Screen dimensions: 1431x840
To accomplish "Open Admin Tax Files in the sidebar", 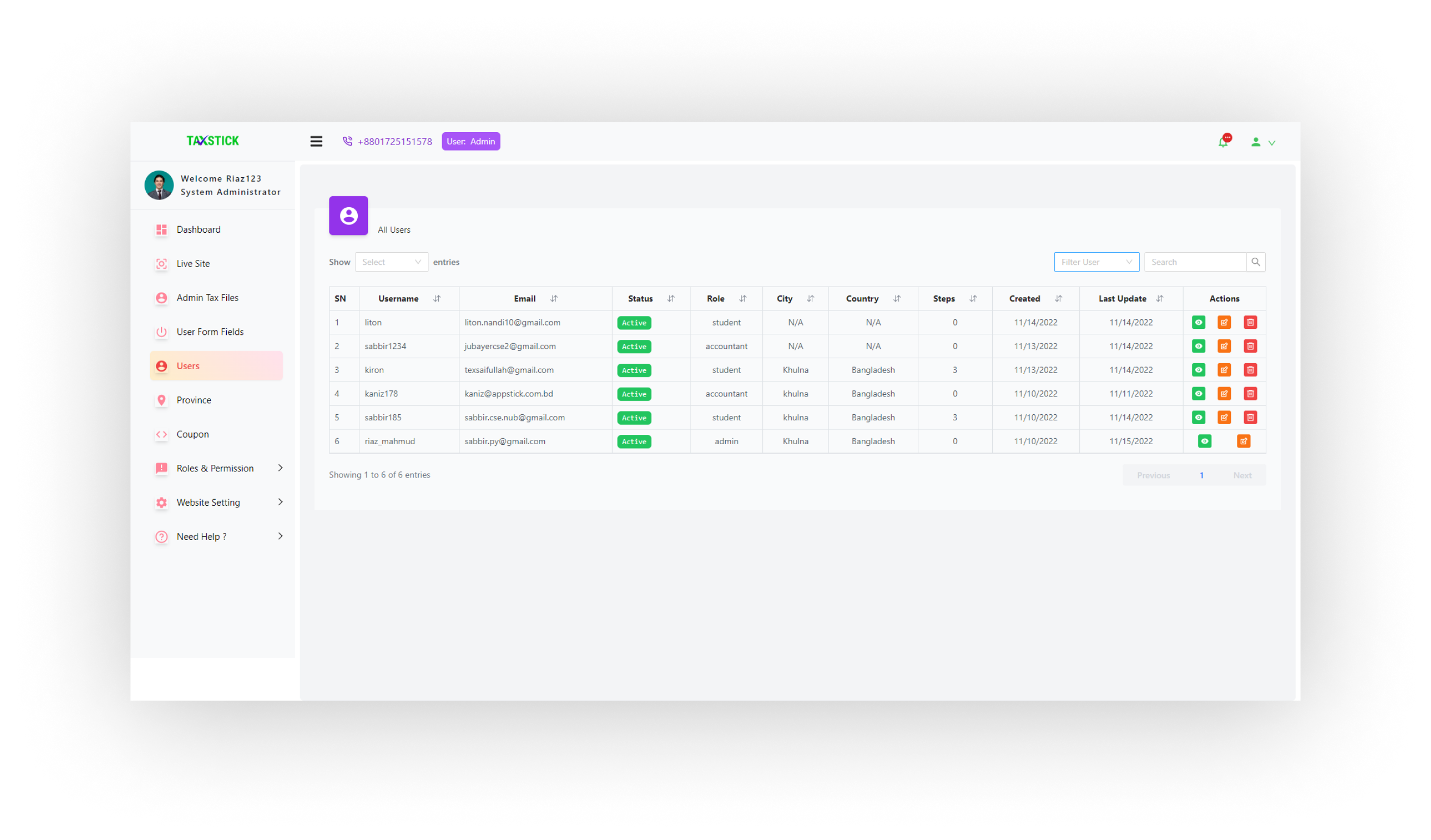I will click(x=207, y=297).
